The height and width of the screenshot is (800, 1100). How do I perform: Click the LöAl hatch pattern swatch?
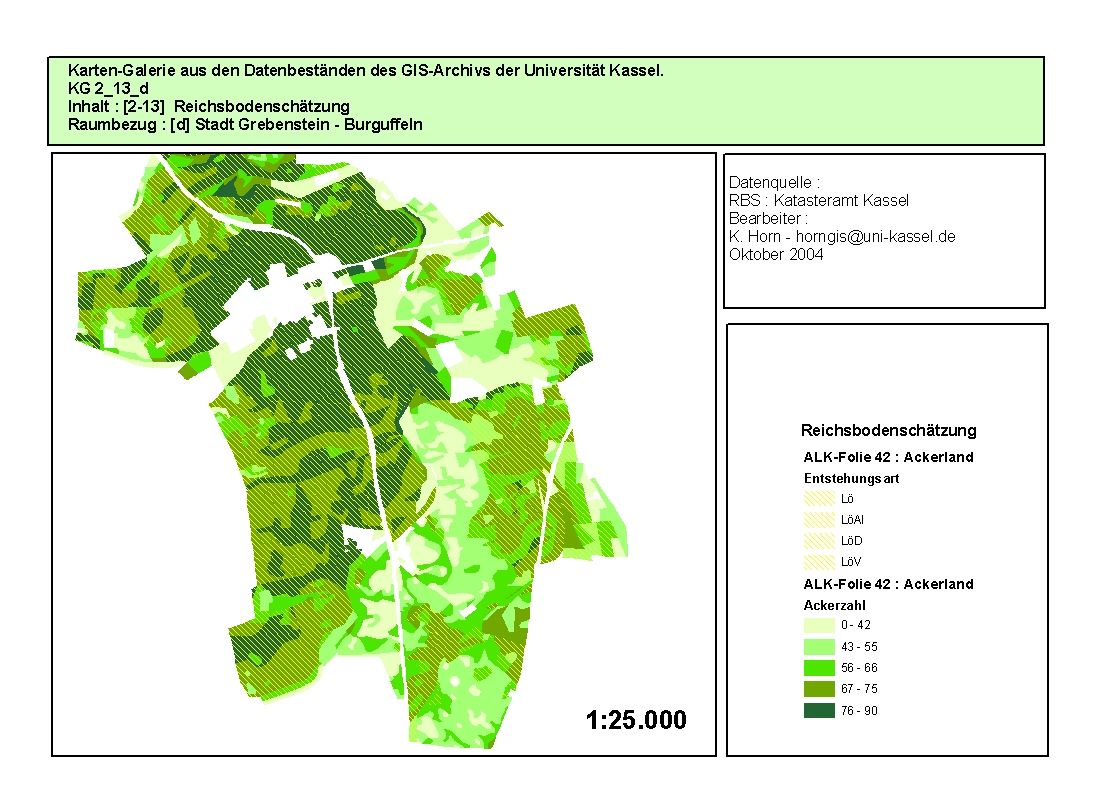pyautogui.click(x=819, y=519)
